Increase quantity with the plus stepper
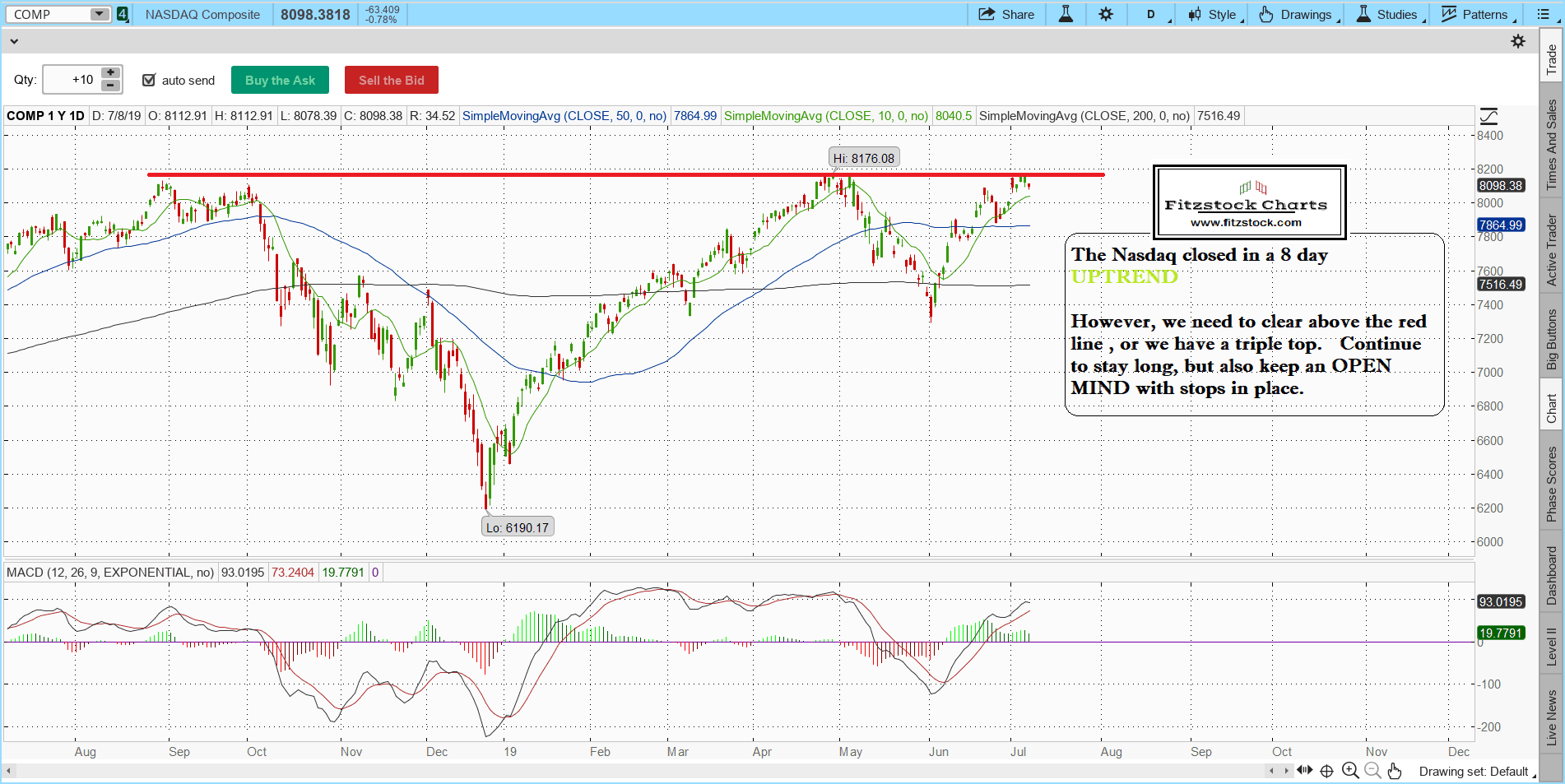This screenshot has width=1565, height=784. pos(110,73)
